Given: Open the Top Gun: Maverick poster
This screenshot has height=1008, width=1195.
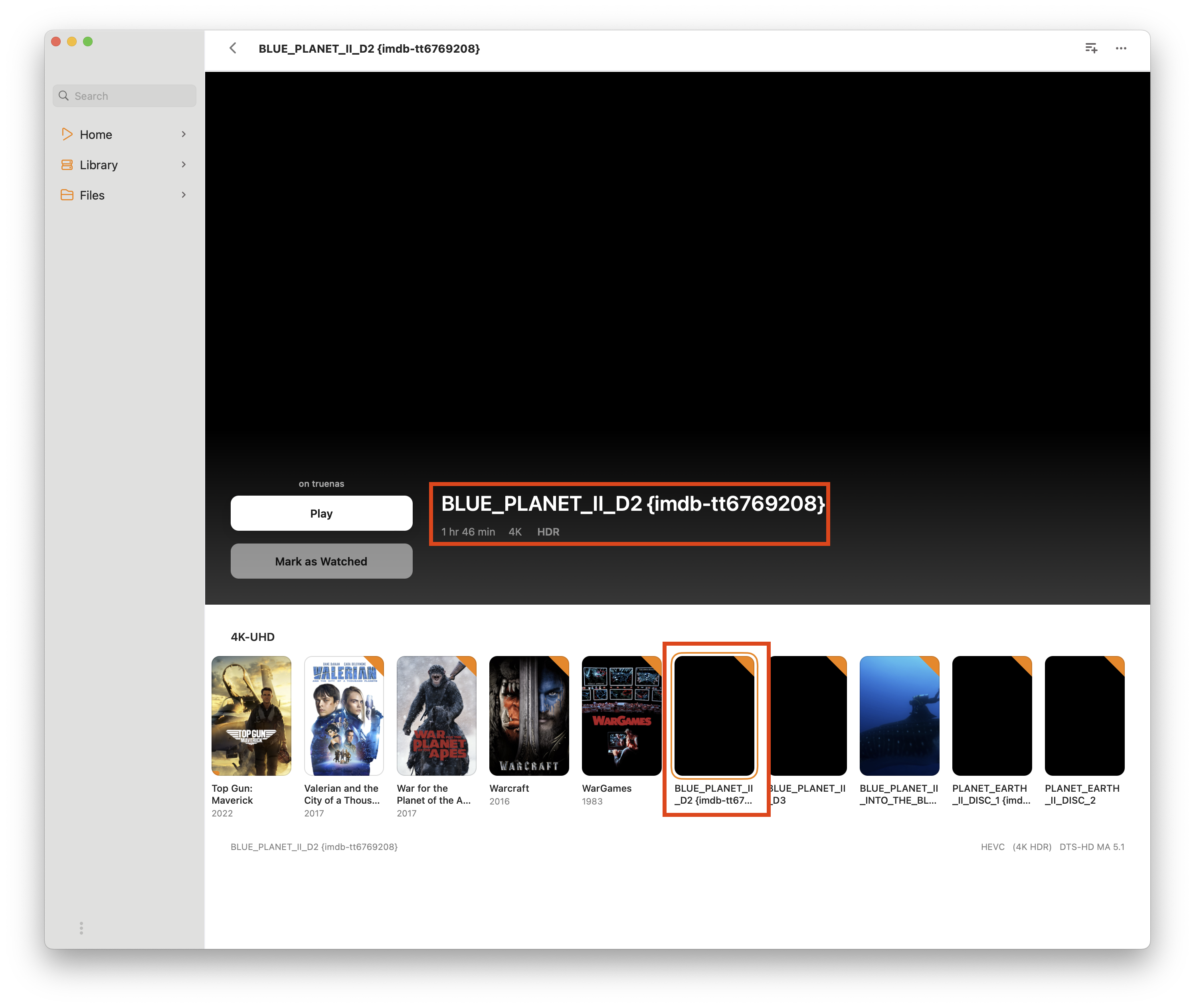Looking at the screenshot, I should point(251,715).
